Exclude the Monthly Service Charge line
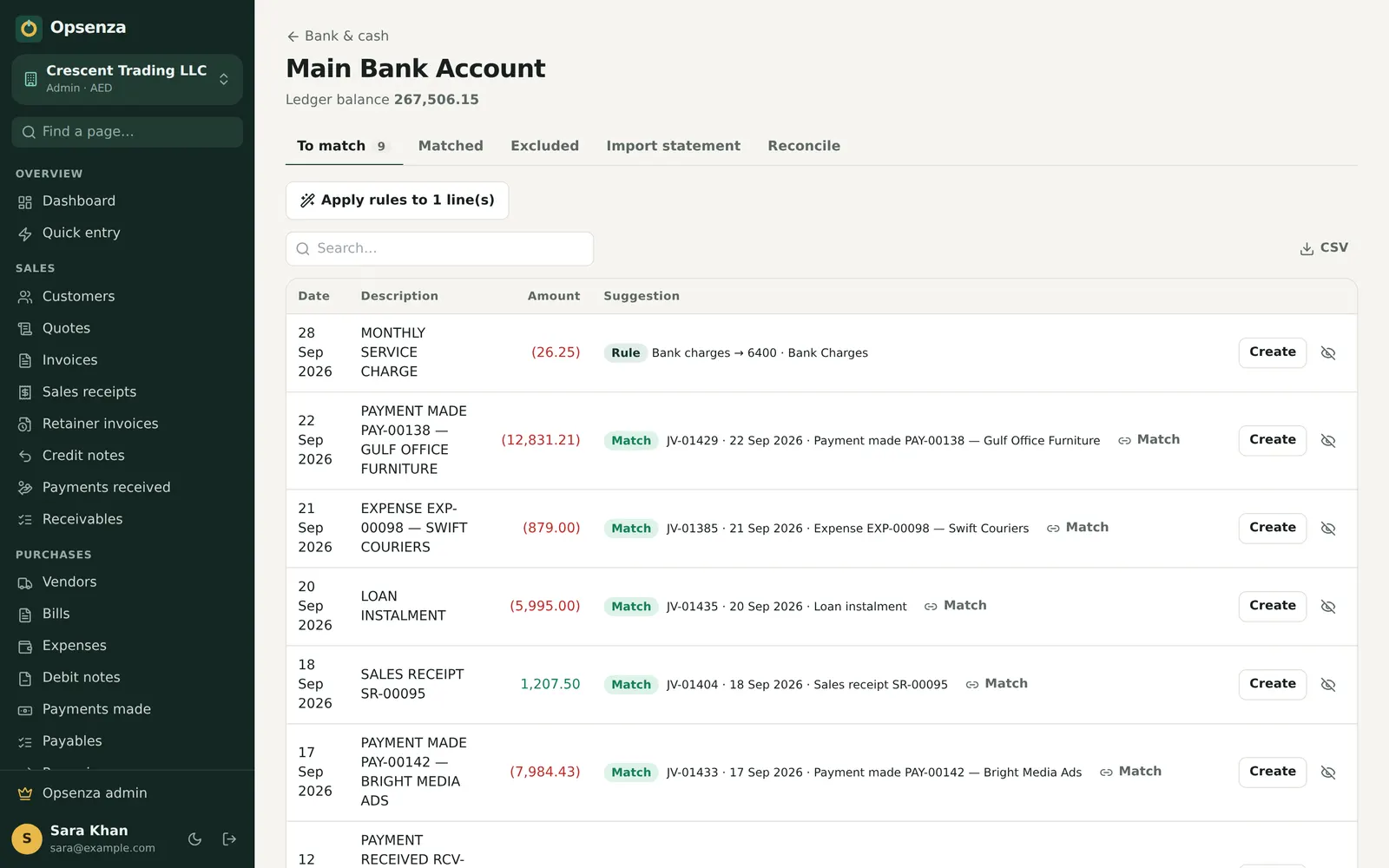Viewport: 1389px width, 868px height. 1328,353
